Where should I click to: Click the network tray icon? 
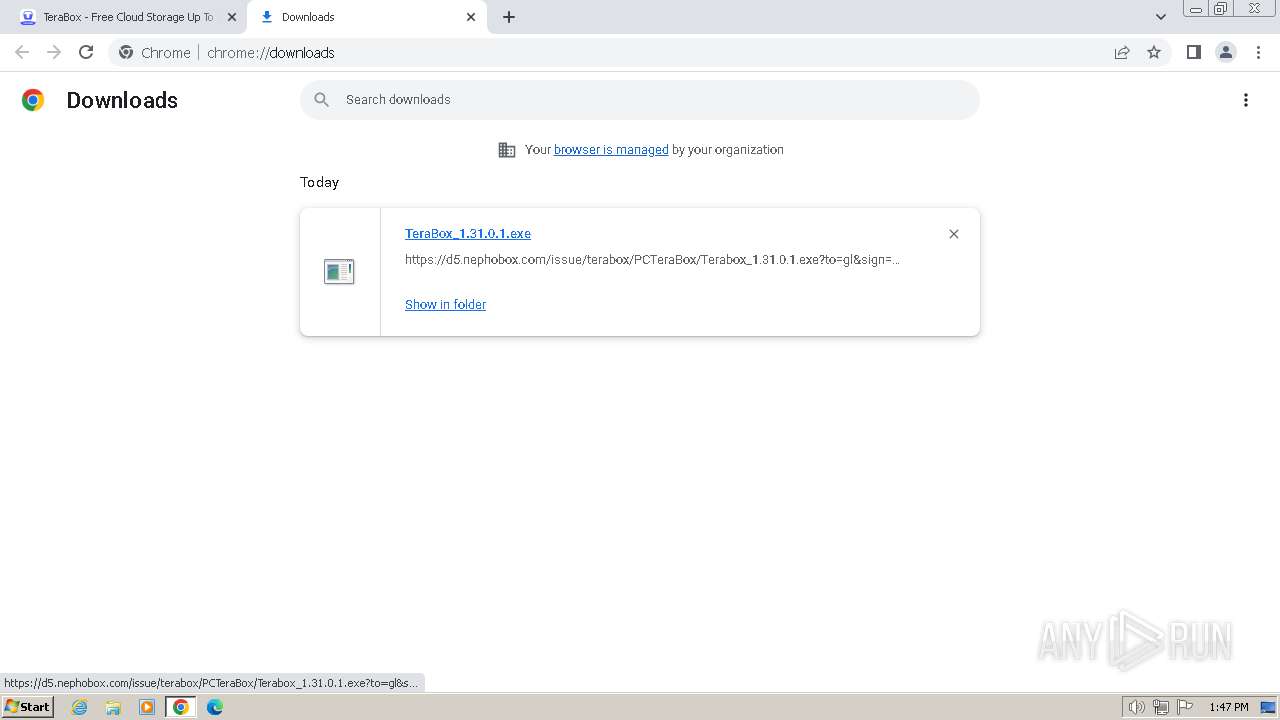(1160, 707)
